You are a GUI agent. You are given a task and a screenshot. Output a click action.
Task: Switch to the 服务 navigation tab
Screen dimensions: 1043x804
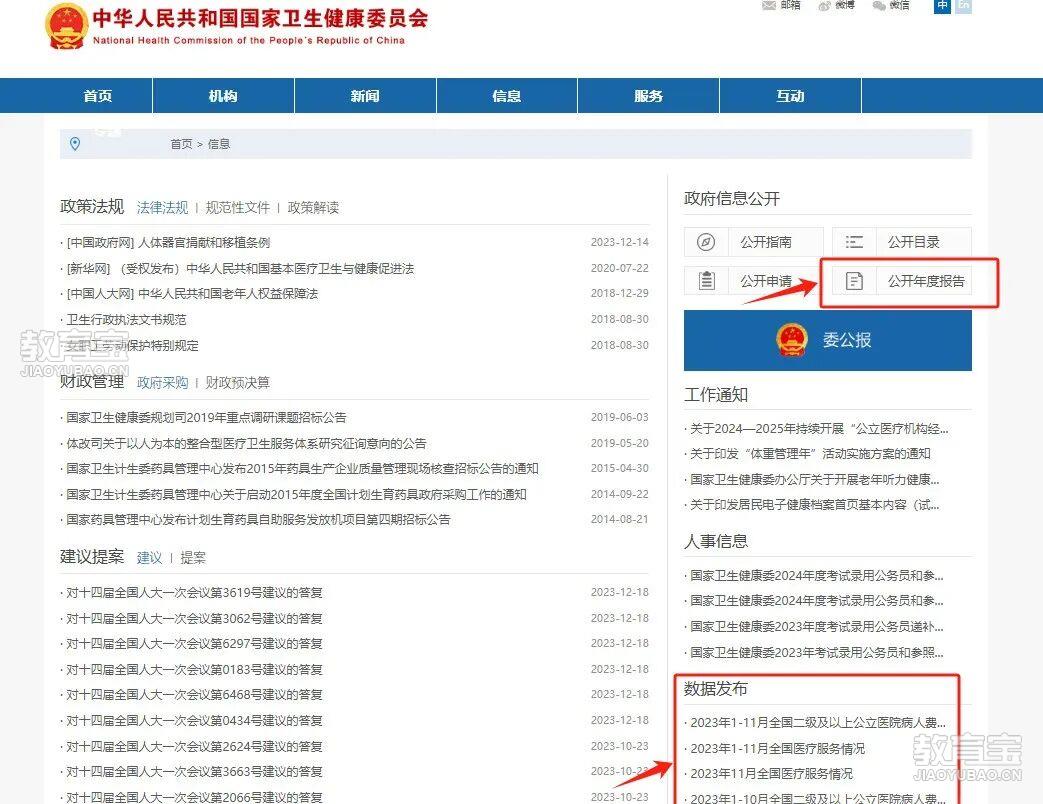648,96
